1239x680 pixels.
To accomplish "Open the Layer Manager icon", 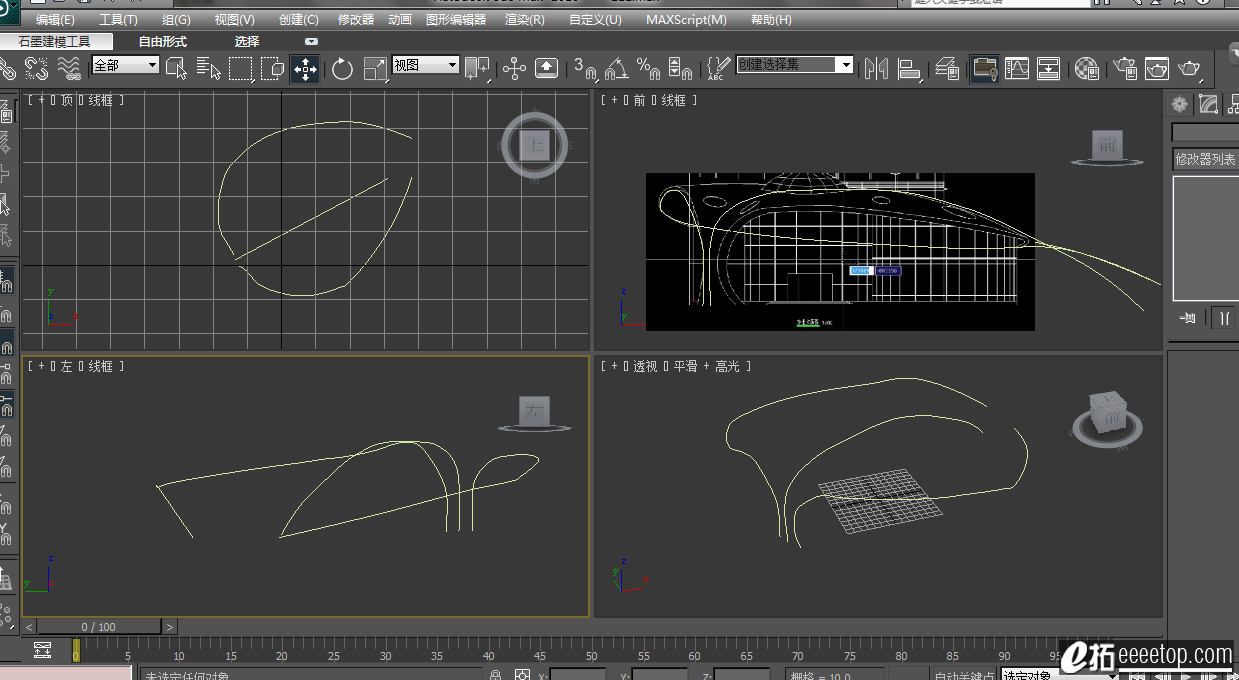I will (947, 68).
